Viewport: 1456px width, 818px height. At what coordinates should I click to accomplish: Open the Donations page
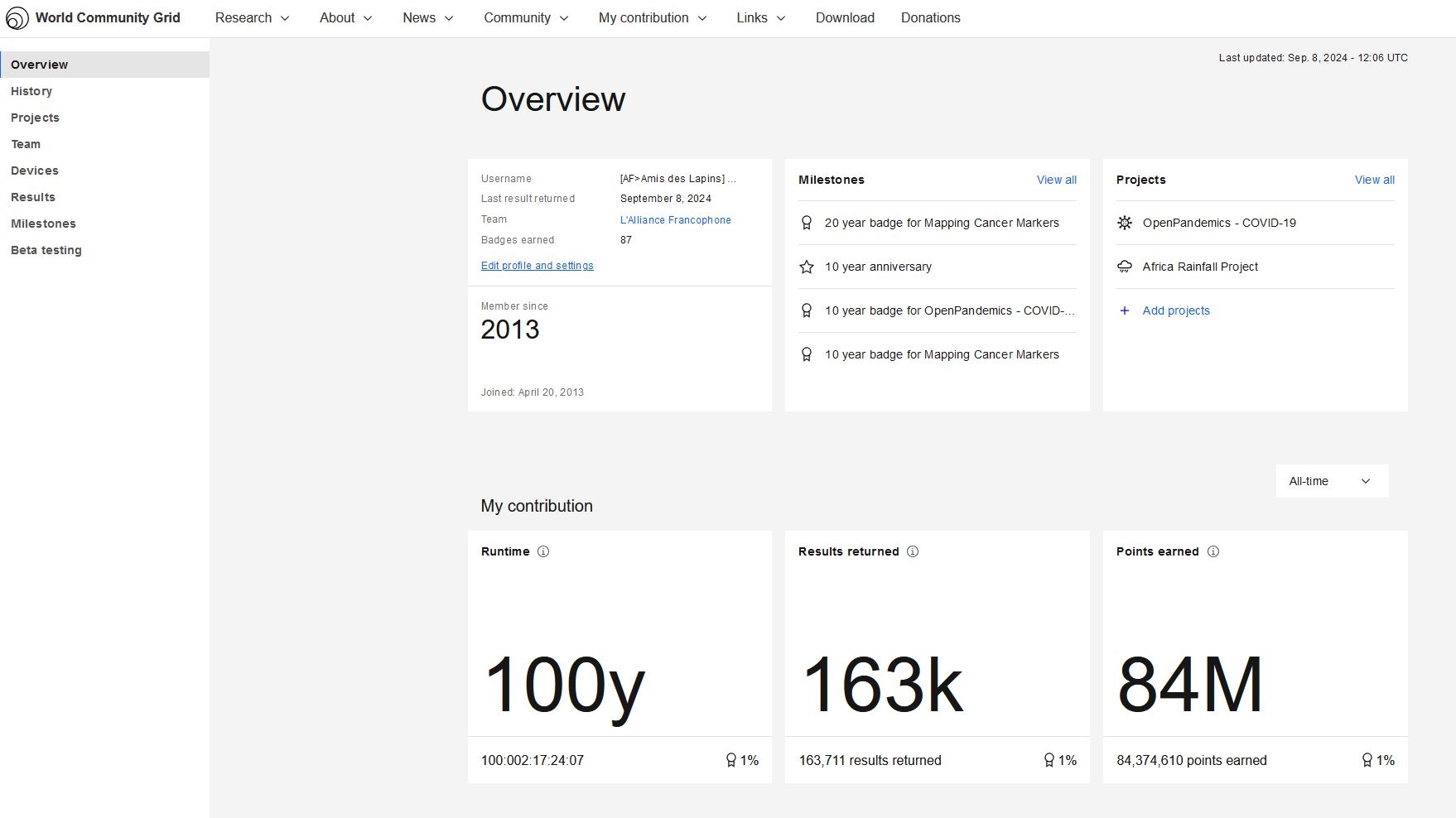point(931,17)
